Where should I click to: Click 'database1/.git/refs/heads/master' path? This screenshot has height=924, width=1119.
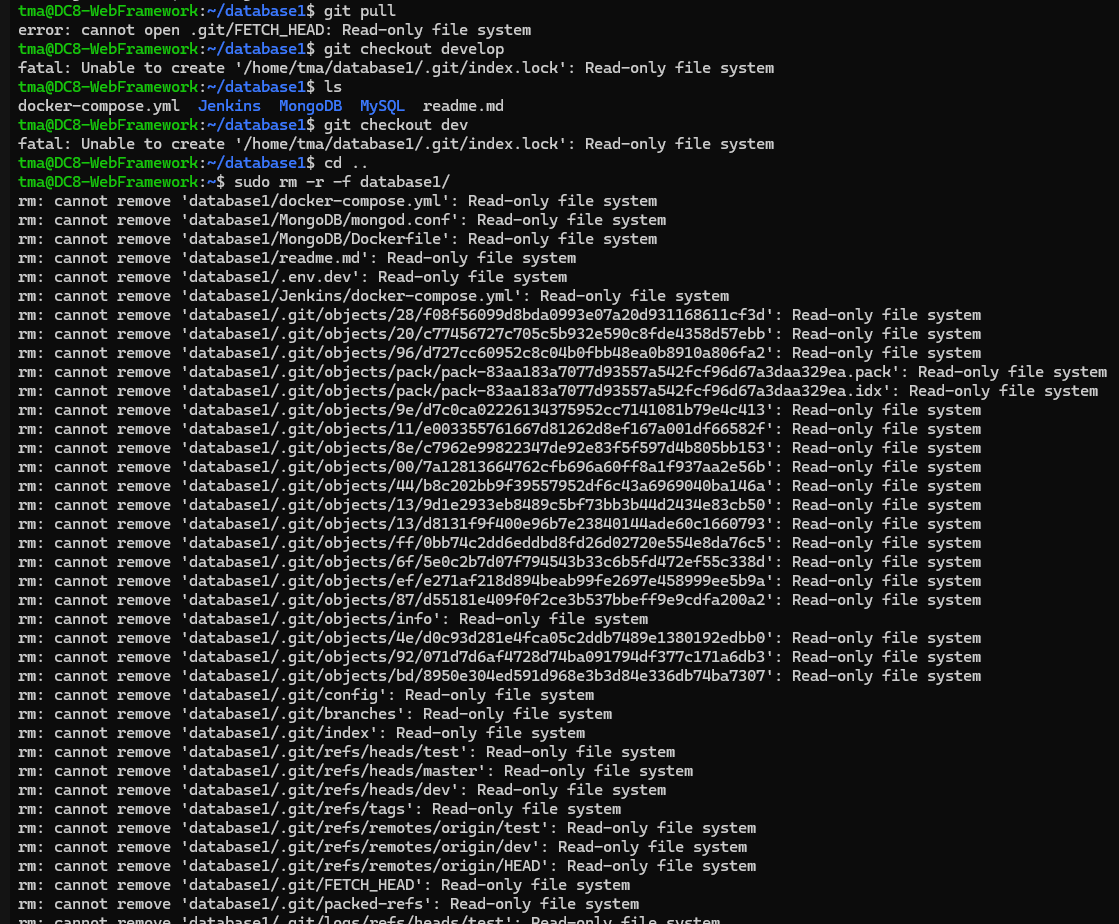pos(333,771)
